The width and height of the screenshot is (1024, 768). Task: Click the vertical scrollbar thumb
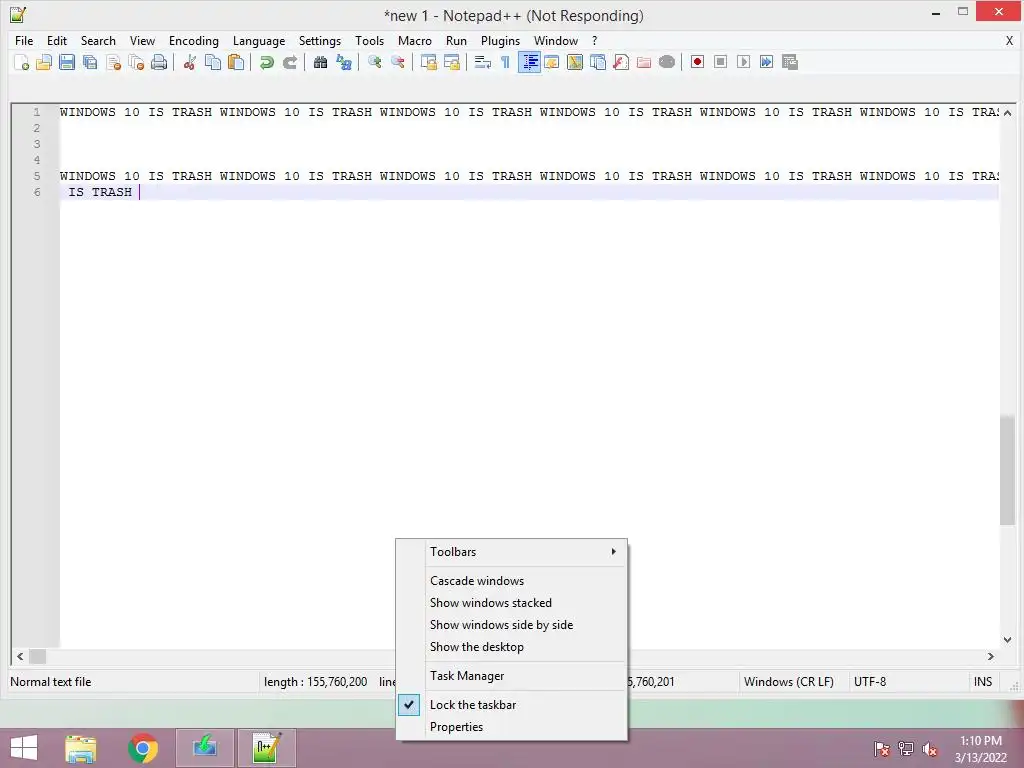[x=1007, y=469]
